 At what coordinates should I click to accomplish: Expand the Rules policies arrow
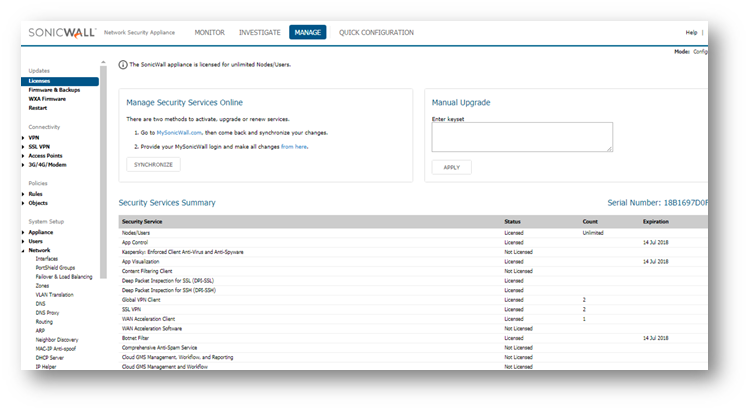click(x=23, y=194)
